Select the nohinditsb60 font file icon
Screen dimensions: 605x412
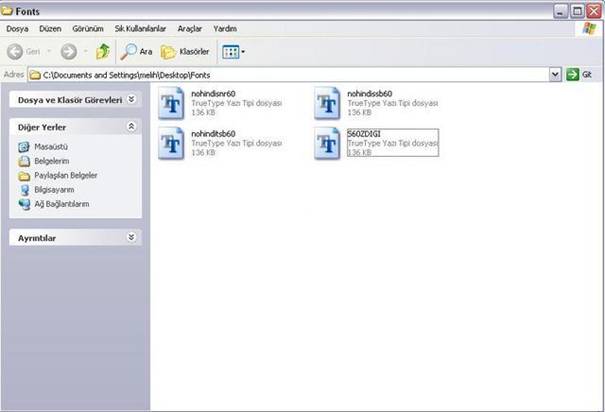click(171, 143)
